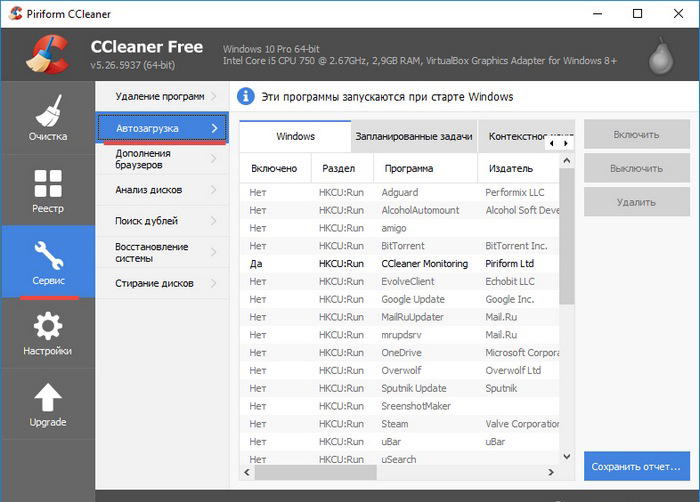Image resolution: width=700 pixels, height=502 pixels.
Task: Click the blue info icon
Action: 246,96
